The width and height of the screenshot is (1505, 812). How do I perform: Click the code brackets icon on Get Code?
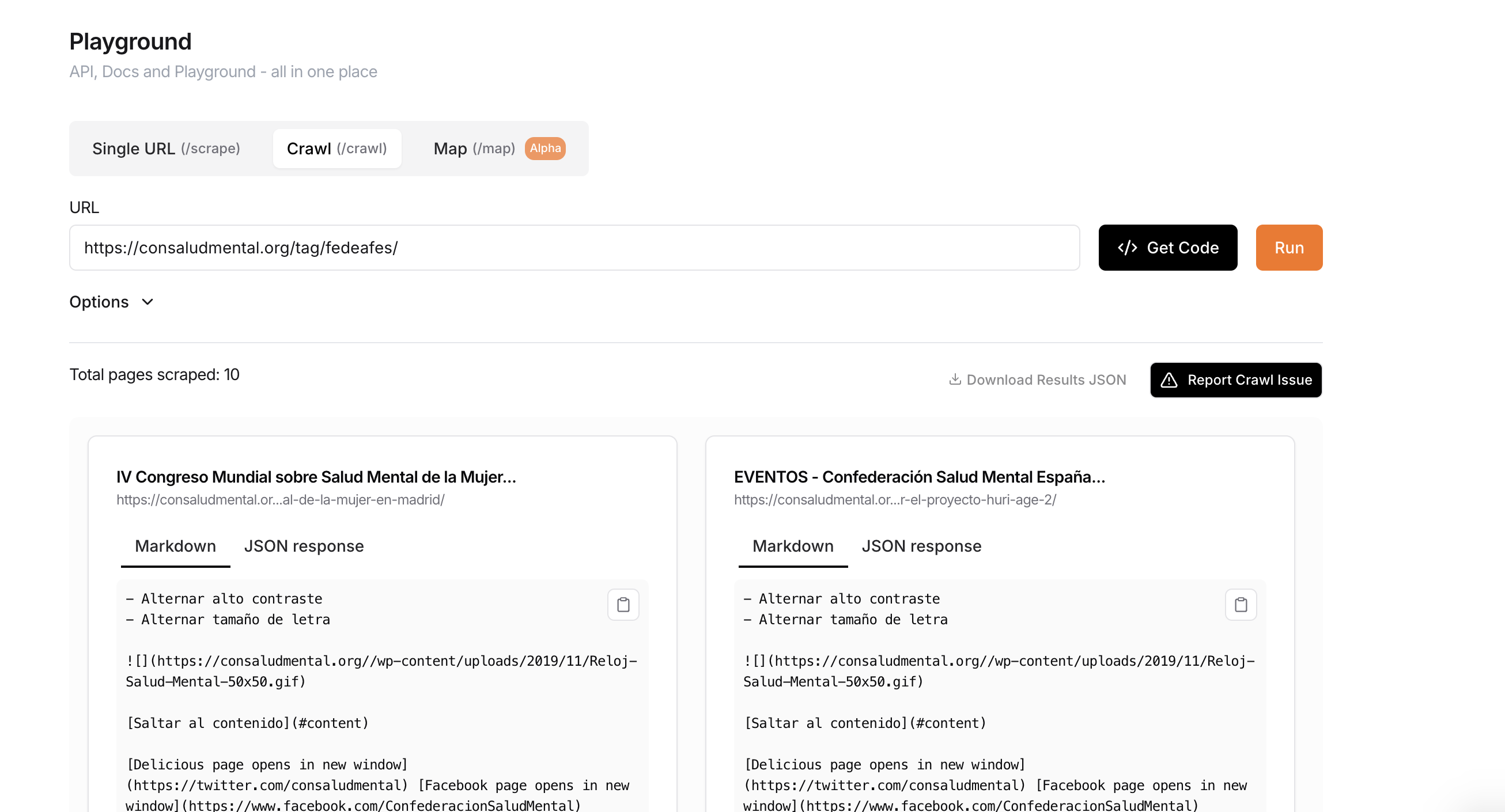point(1127,248)
